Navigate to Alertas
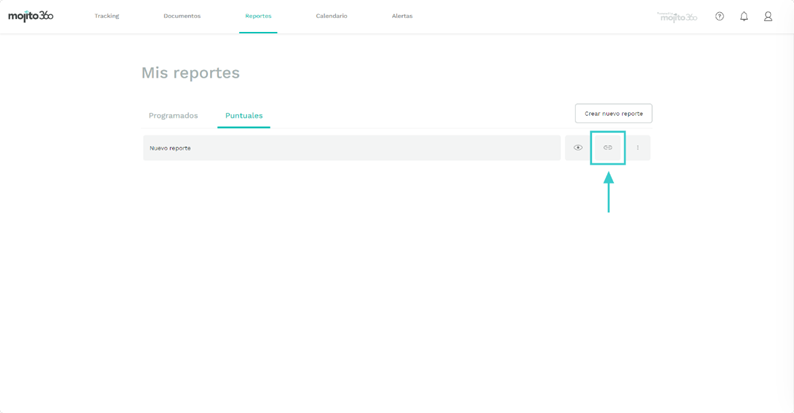 point(402,16)
